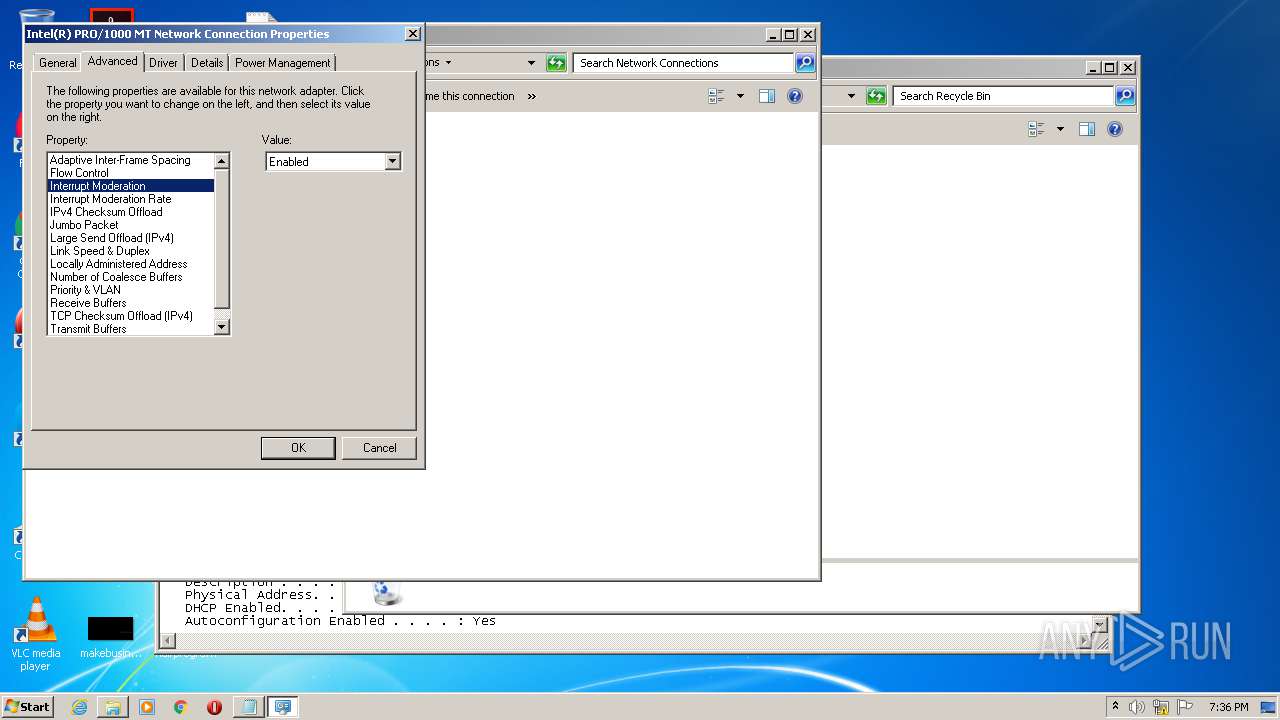This screenshot has width=1280, height=720.
Task: Open Network Connections address bar history dropdown
Action: pyautogui.click(x=531, y=63)
